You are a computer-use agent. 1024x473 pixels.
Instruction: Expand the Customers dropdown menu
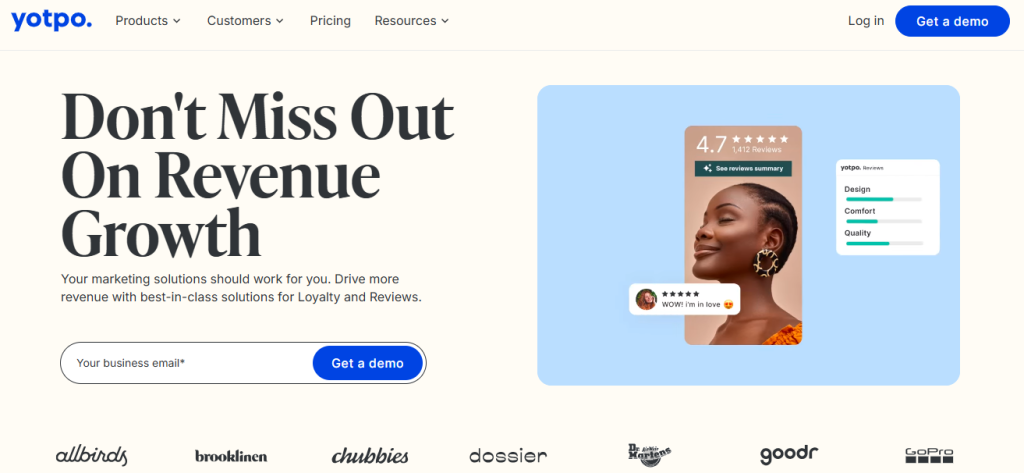click(246, 21)
